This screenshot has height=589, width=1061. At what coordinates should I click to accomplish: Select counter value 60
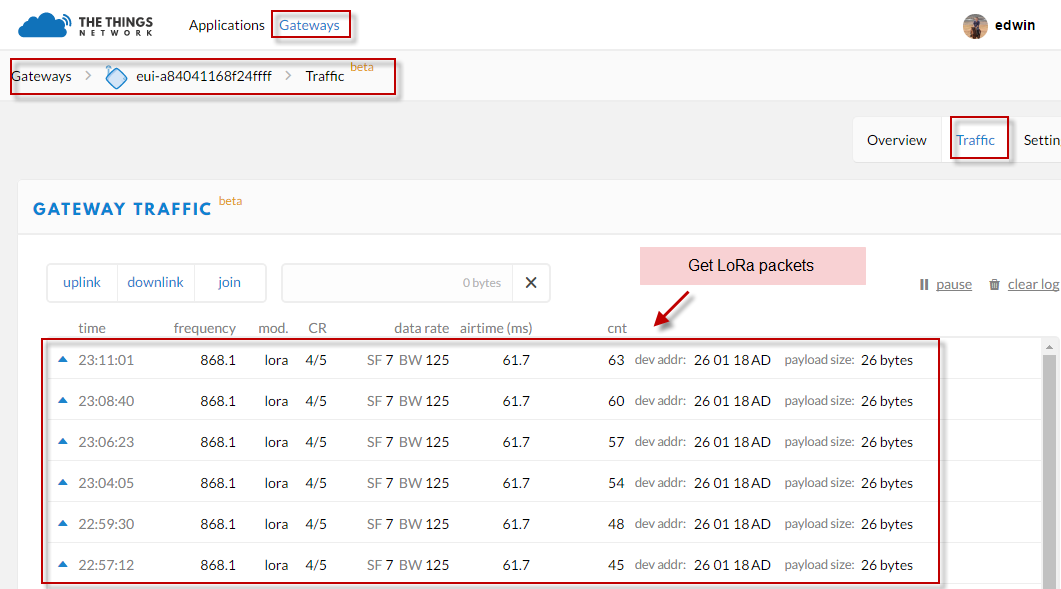point(616,401)
